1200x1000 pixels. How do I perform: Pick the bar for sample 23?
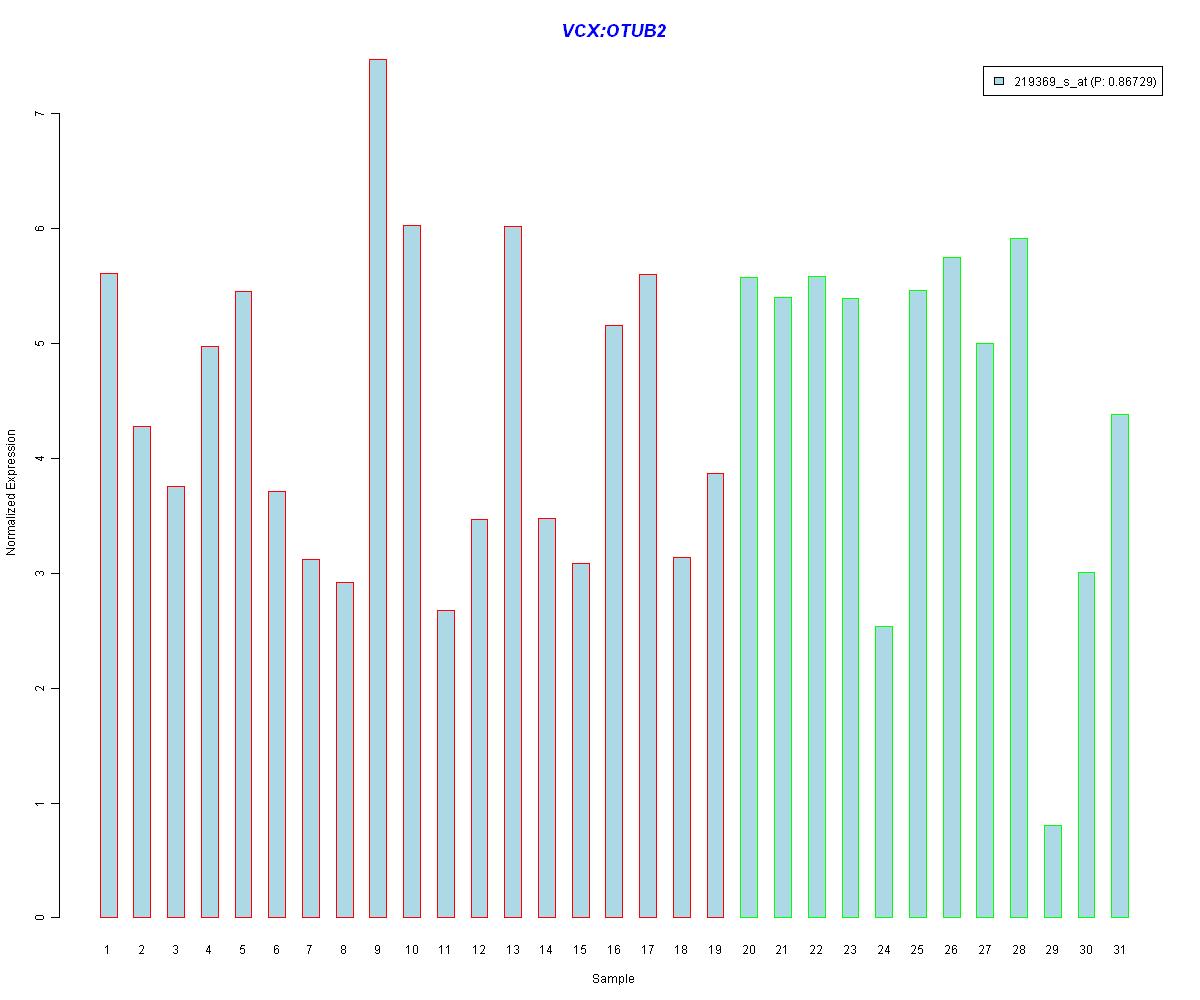tap(851, 608)
